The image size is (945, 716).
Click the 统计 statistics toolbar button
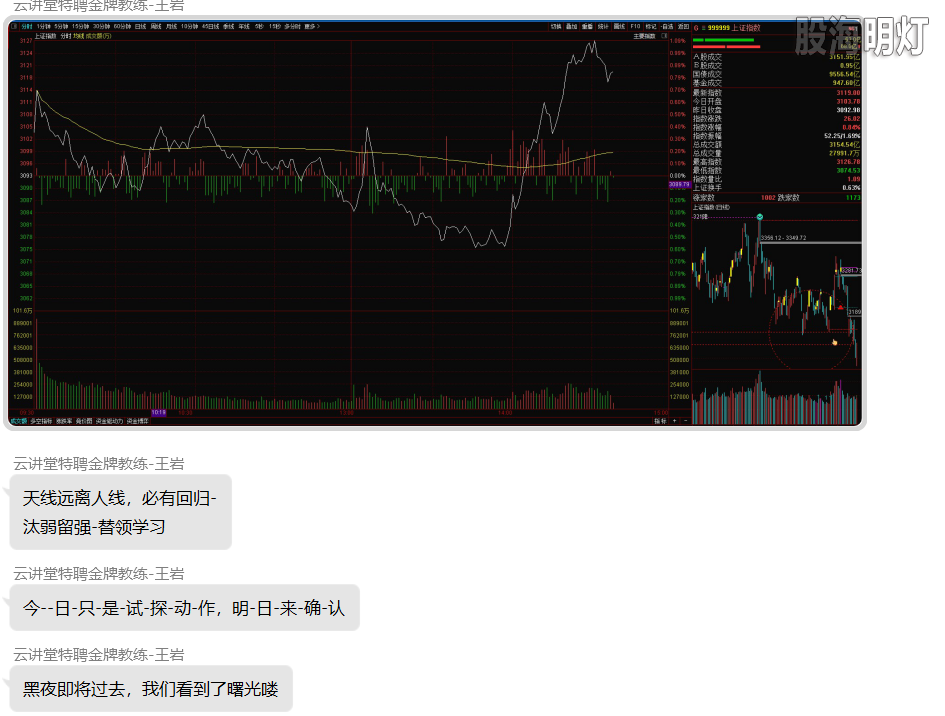(x=603, y=27)
